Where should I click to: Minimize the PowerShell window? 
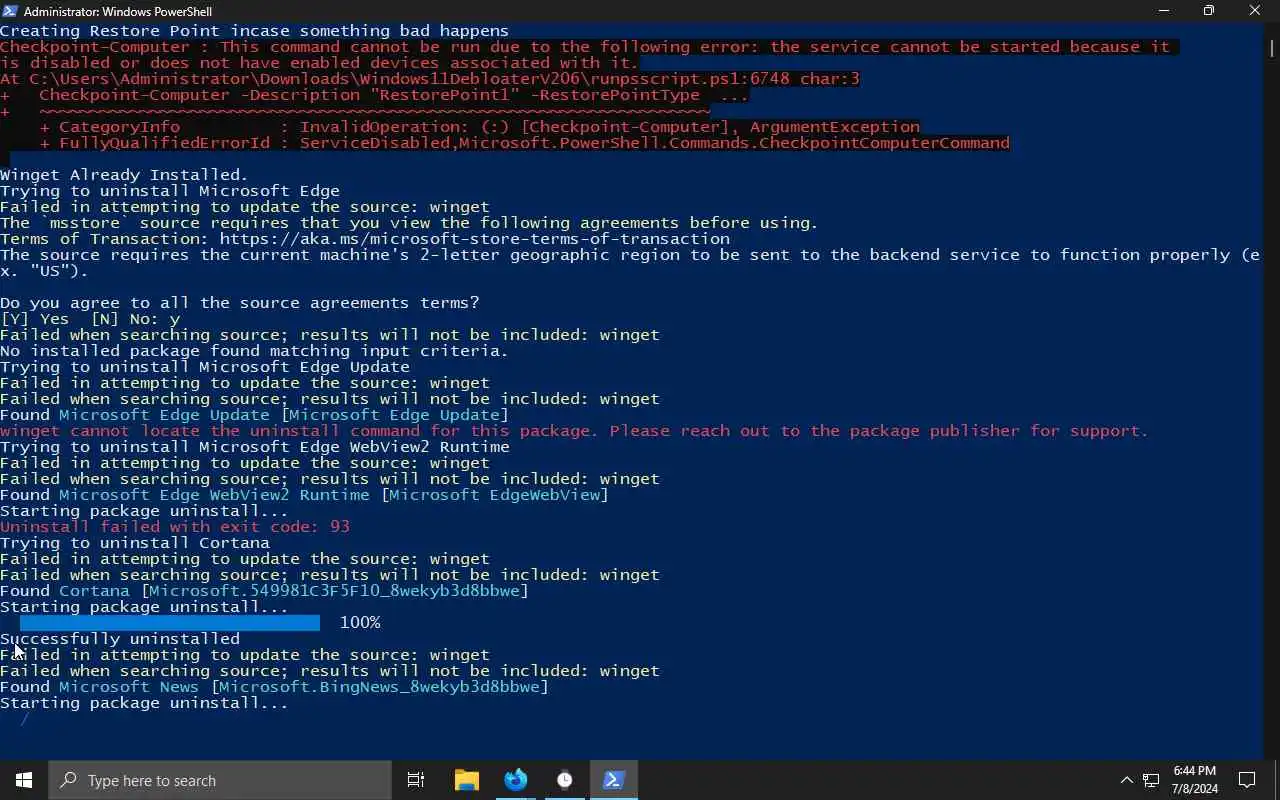[1164, 11]
